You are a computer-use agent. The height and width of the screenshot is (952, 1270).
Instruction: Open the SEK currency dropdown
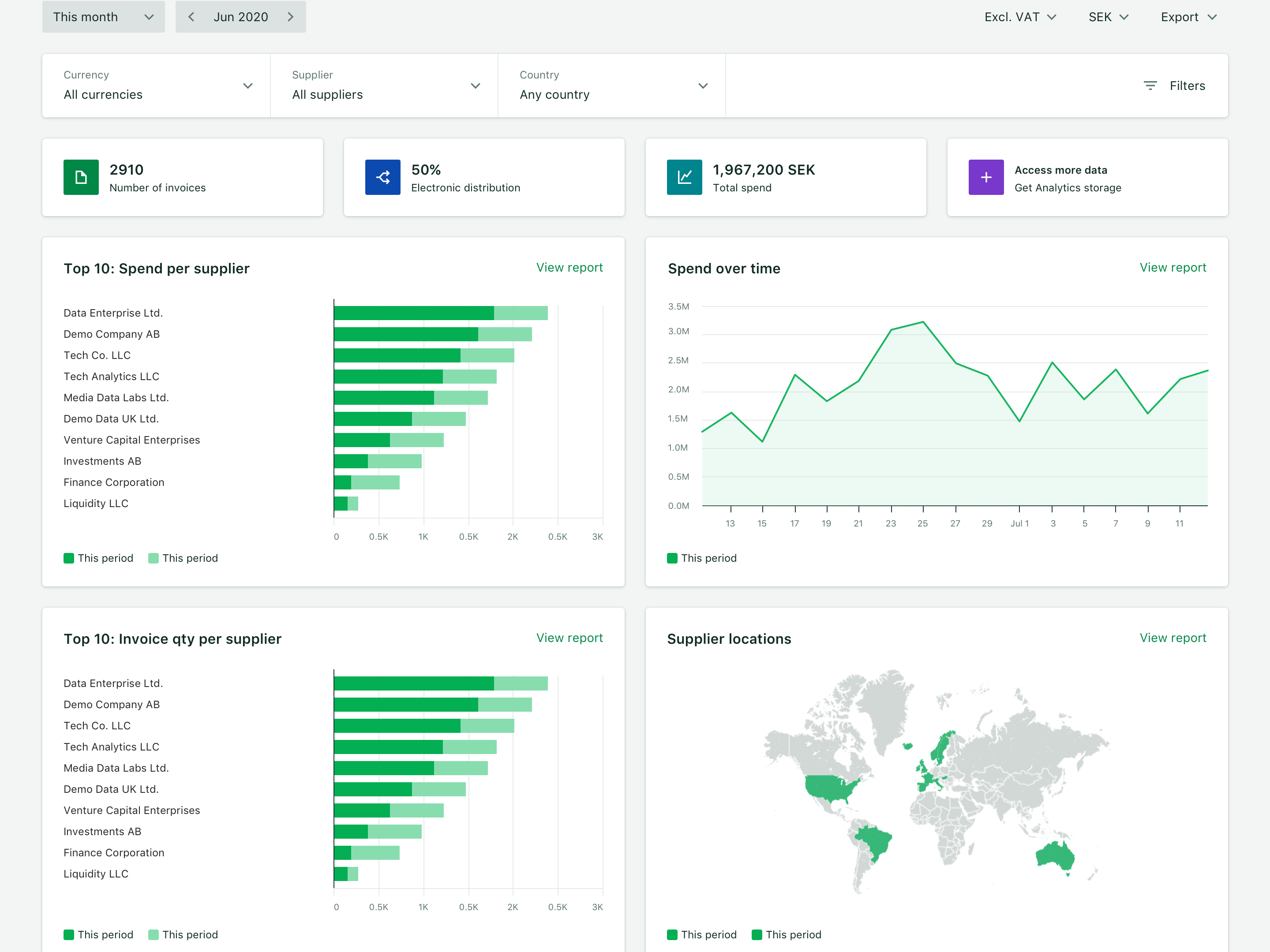point(1108,17)
